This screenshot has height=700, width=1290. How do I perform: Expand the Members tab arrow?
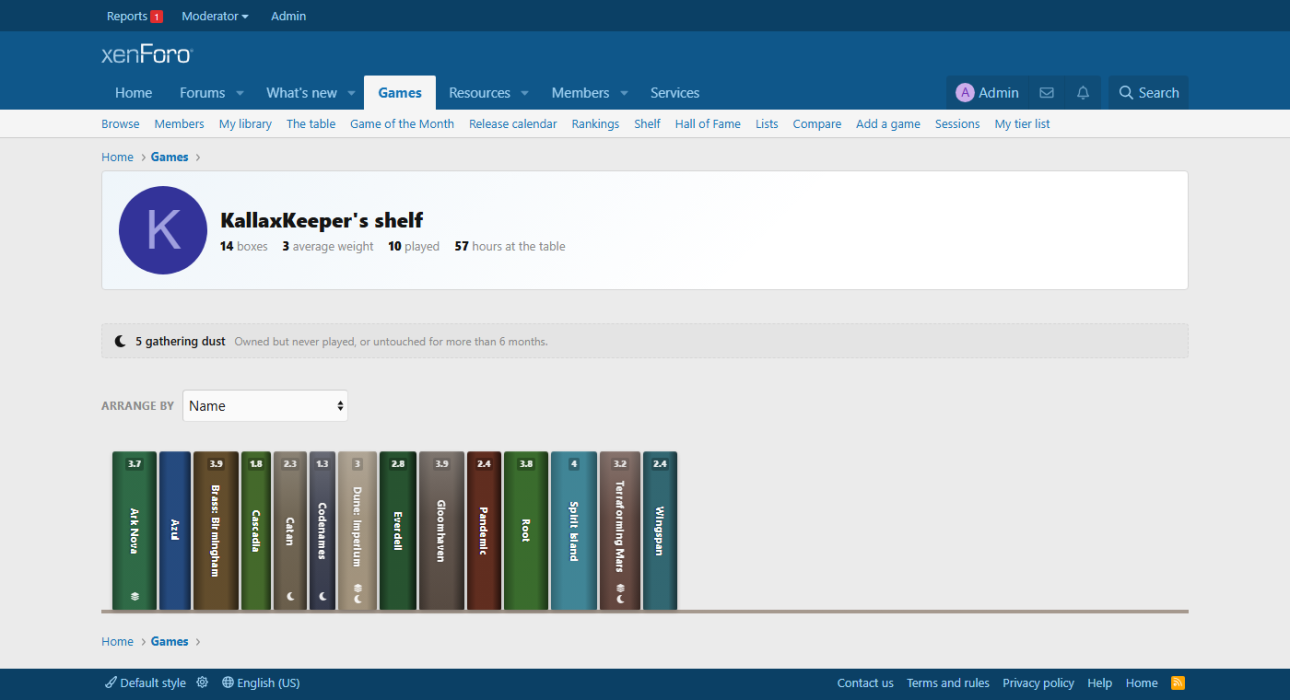click(x=624, y=93)
